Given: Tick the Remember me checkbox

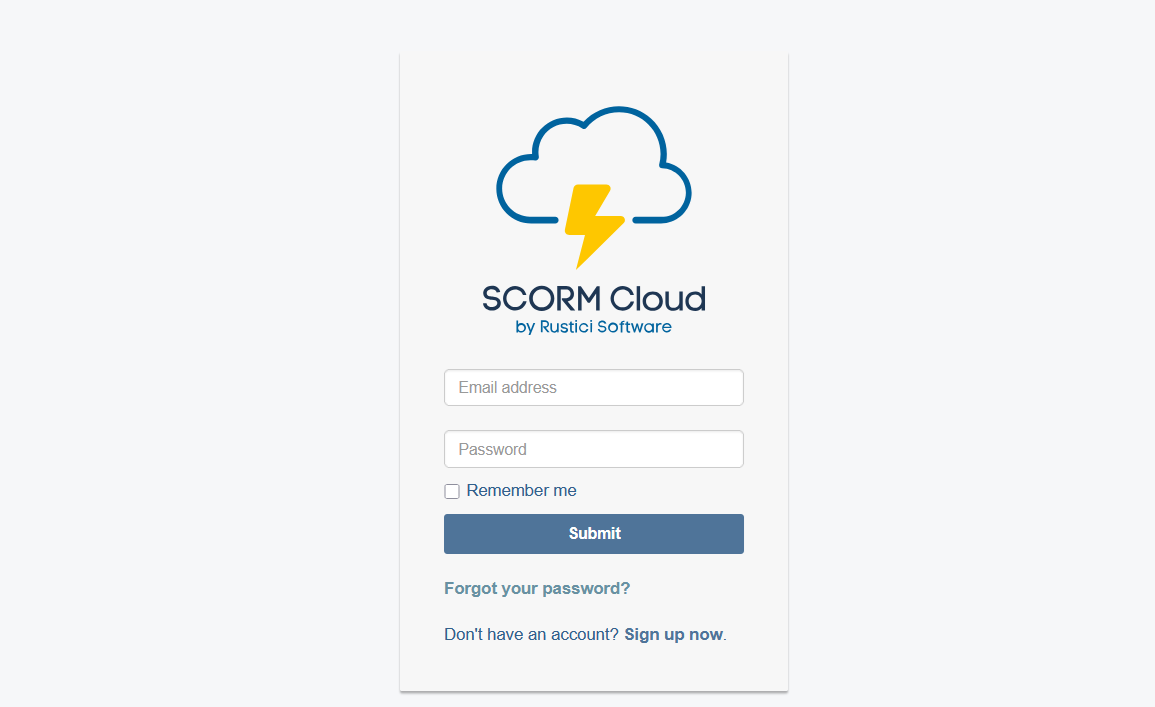Looking at the screenshot, I should click(x=452, y=491).
